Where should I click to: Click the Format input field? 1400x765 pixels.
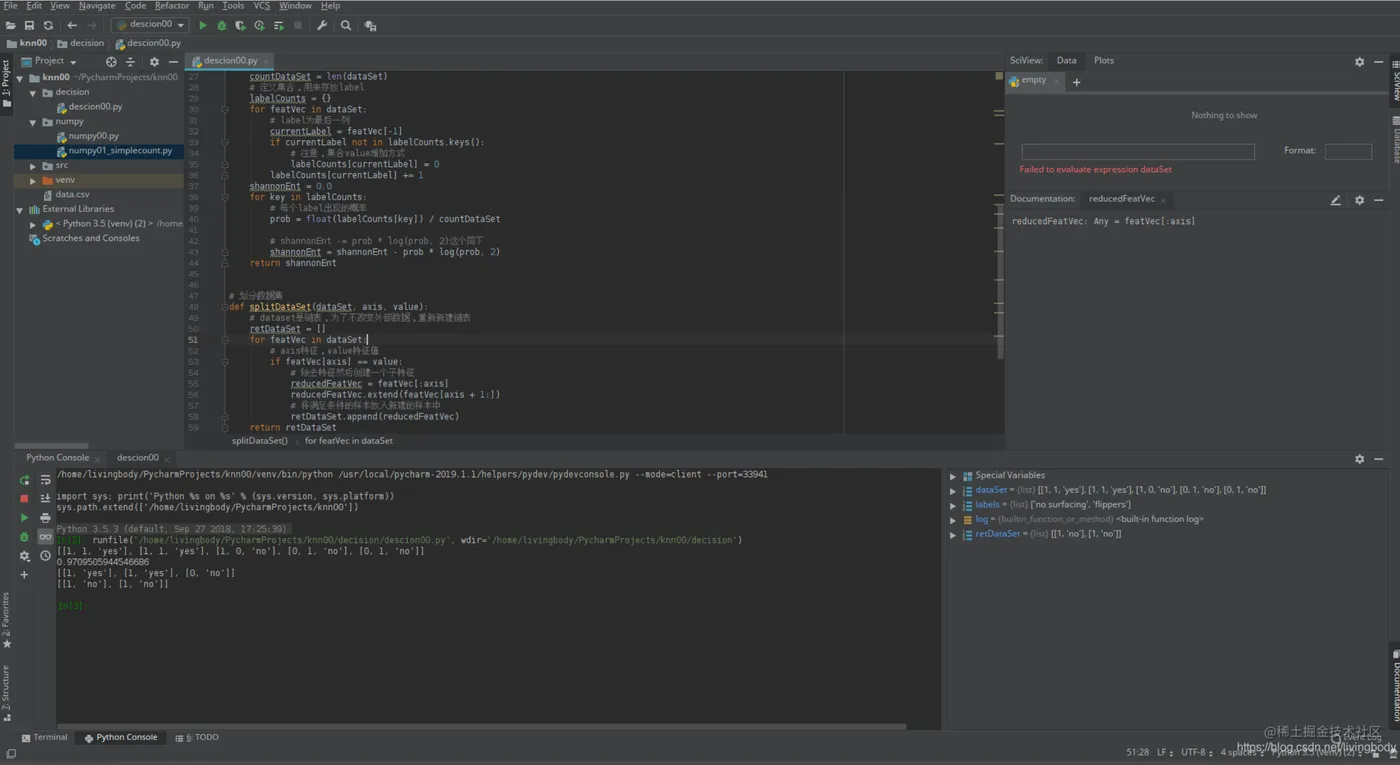click(x=1348, y=152)
